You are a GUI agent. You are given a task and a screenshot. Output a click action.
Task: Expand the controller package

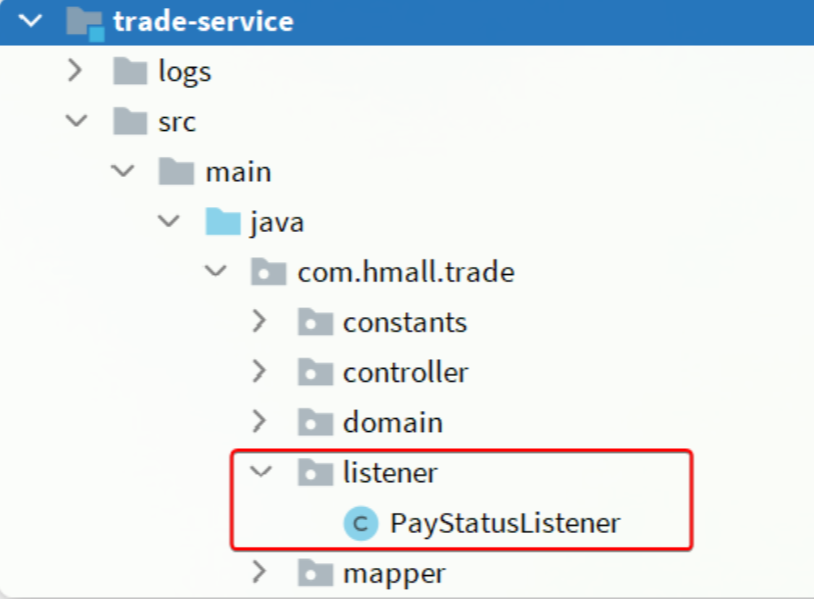[259, 372]
